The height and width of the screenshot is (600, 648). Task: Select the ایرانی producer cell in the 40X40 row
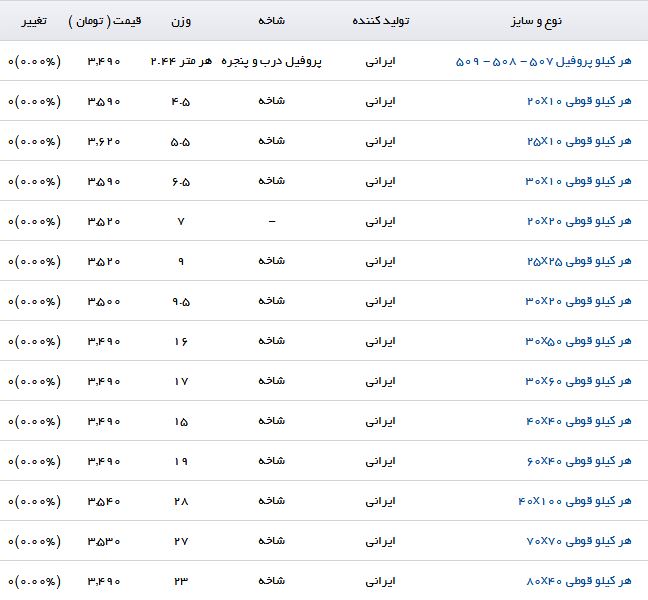coord(380,421)
